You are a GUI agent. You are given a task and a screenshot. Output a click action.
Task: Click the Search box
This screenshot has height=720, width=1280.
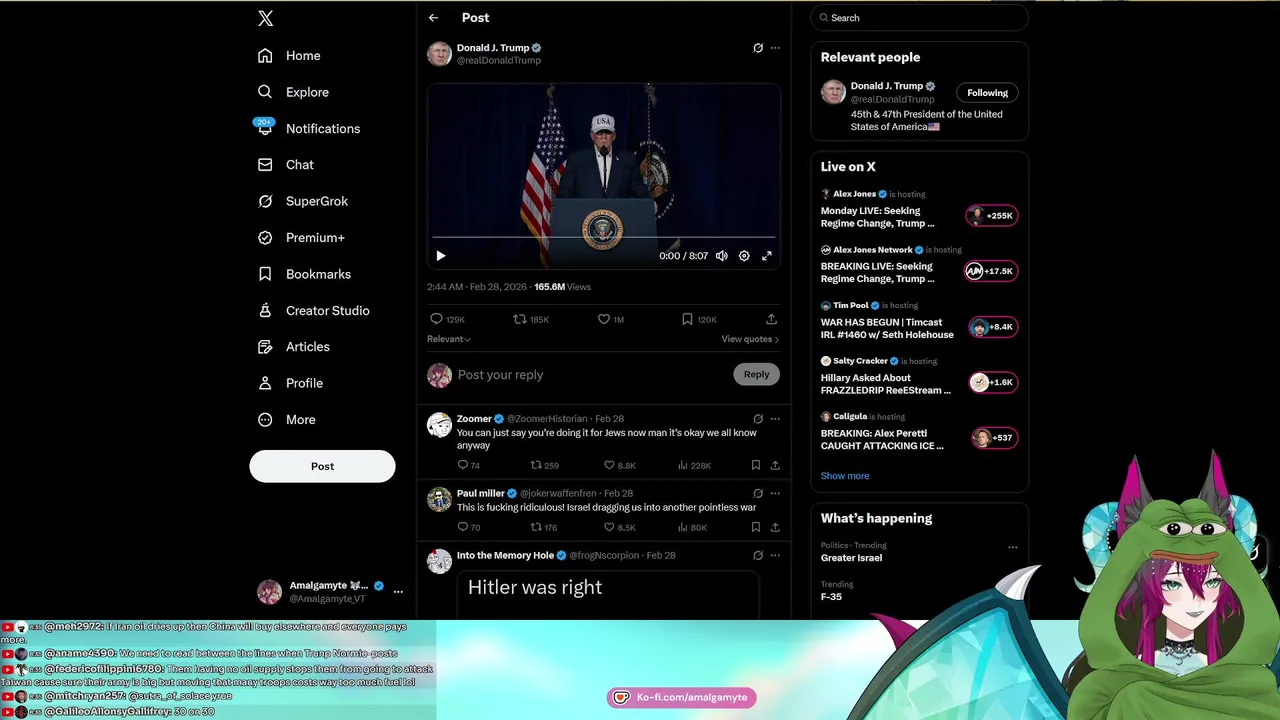click(919, 18)
